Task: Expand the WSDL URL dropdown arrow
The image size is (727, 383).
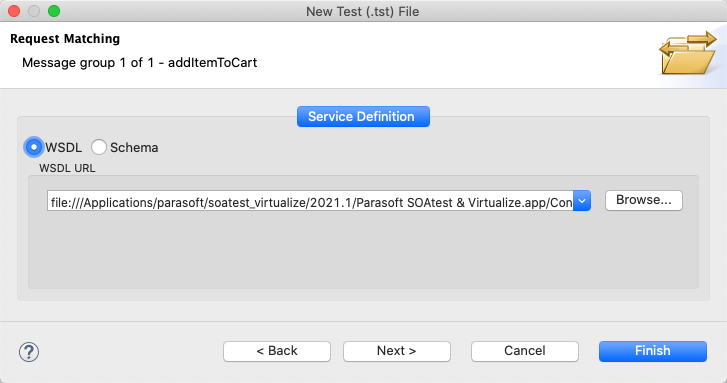Action: 582,201
